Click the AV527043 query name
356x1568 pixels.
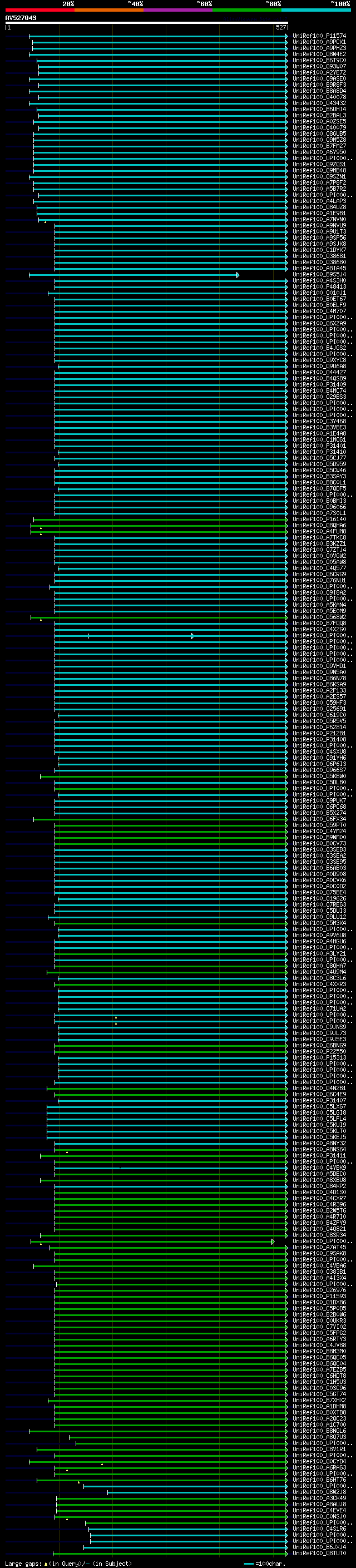[21, 18]
